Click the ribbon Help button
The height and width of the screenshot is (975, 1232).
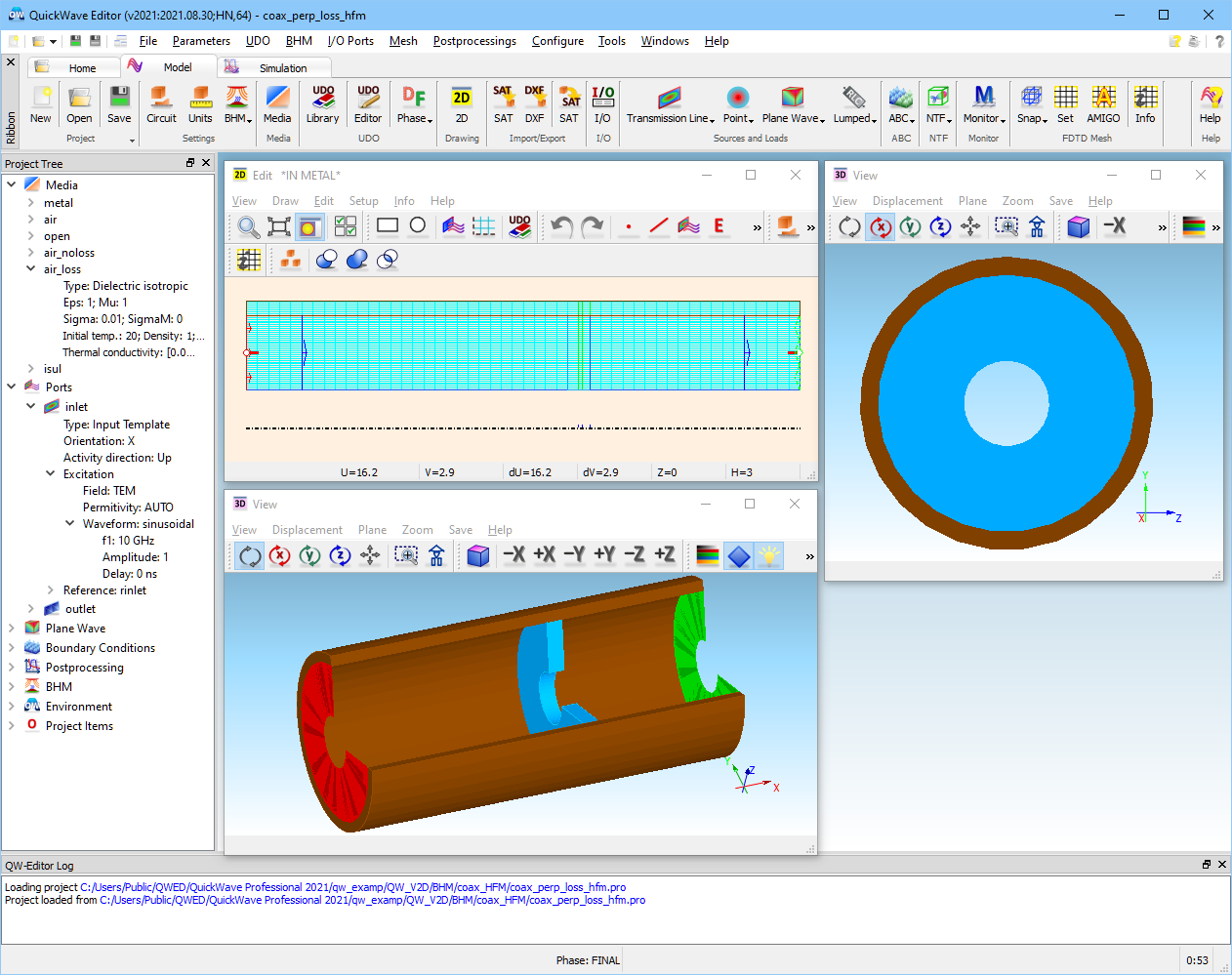tap(1210, 104)
